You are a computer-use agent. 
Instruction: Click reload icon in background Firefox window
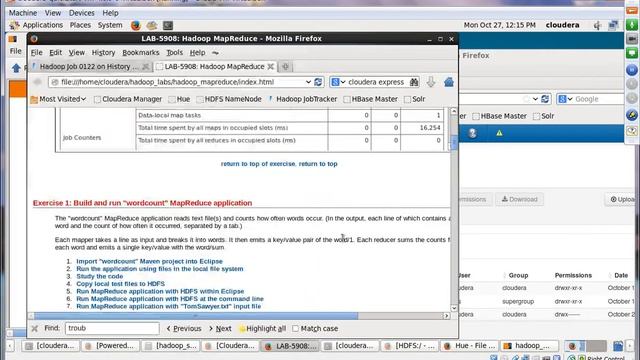click(545, 99)
